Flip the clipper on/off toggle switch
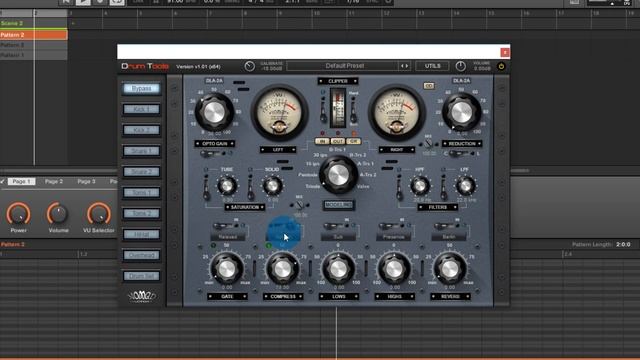The height and width of the screenshot is (360, 640). coord(323,111)
